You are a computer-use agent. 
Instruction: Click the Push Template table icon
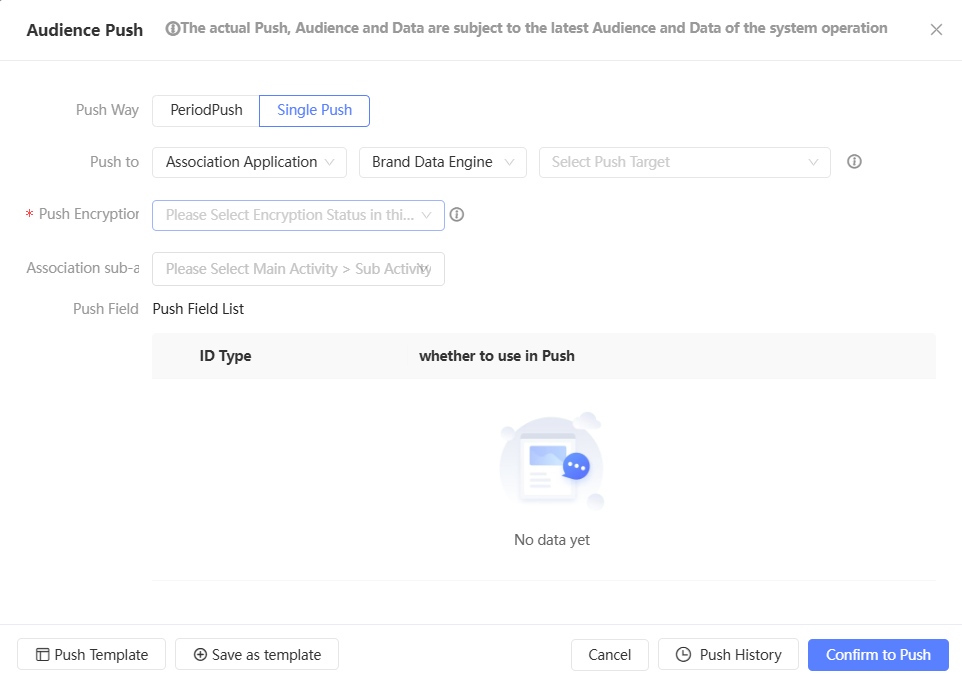(43, 655)
